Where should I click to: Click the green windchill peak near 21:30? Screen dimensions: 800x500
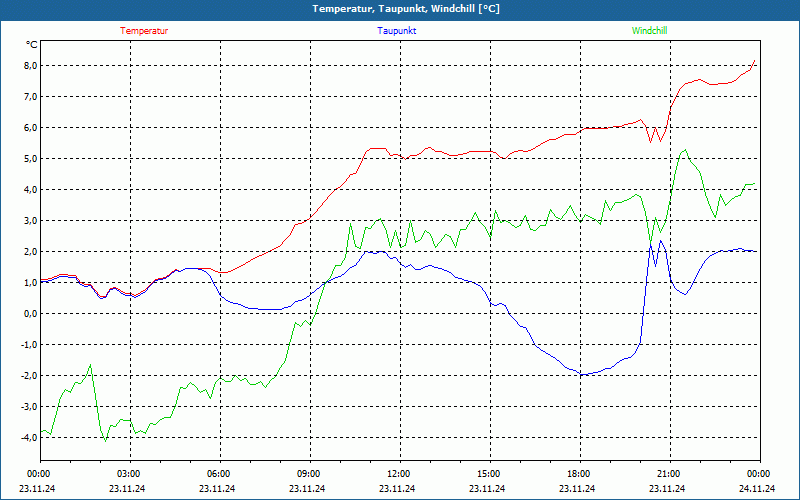[685, 149]
